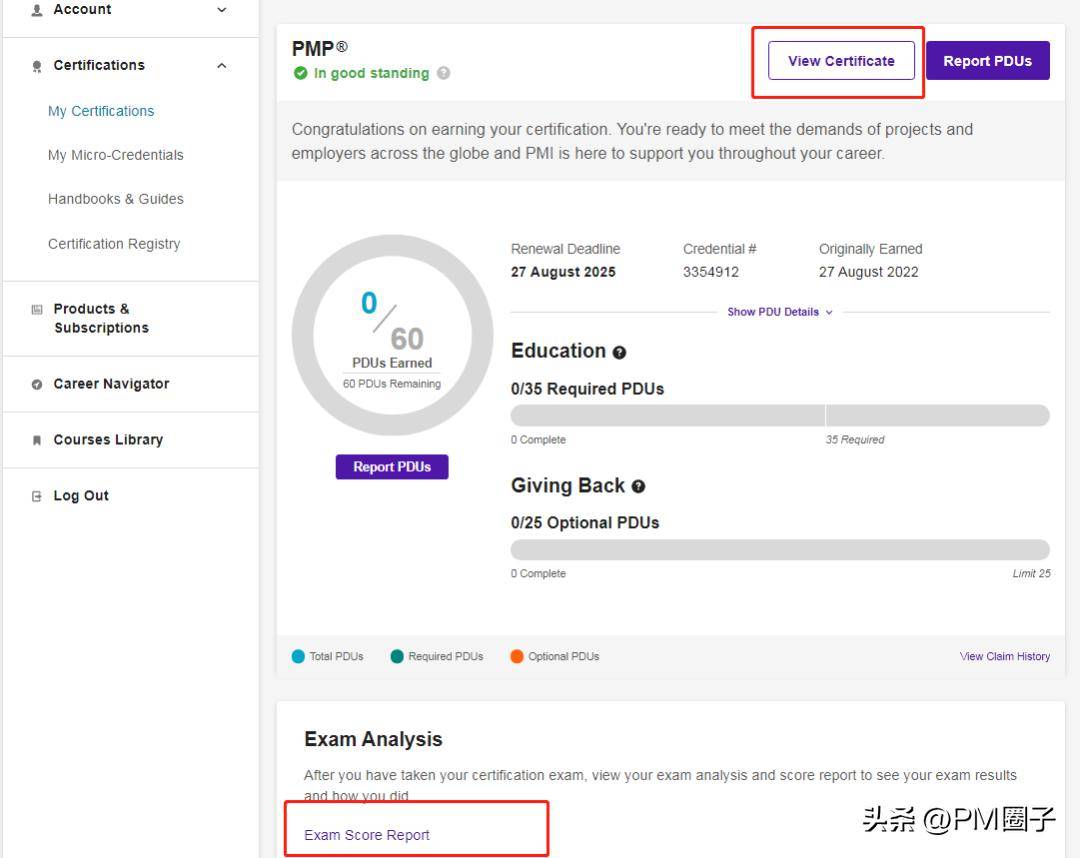Click the Giving Back optional PDUs progress bar

click(780, 550)
